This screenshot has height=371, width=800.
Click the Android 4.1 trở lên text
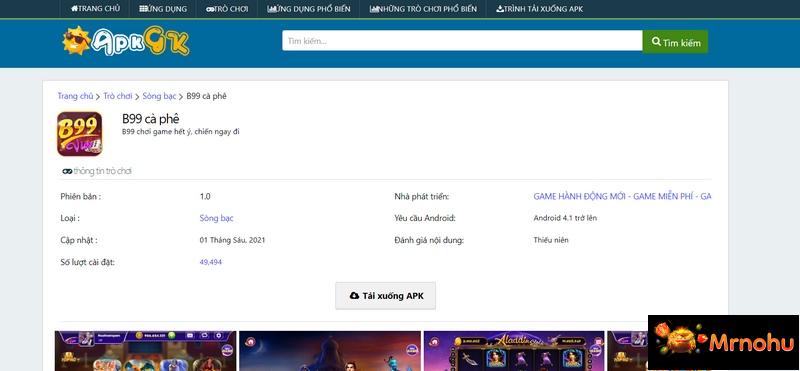(x=565, y=218)
